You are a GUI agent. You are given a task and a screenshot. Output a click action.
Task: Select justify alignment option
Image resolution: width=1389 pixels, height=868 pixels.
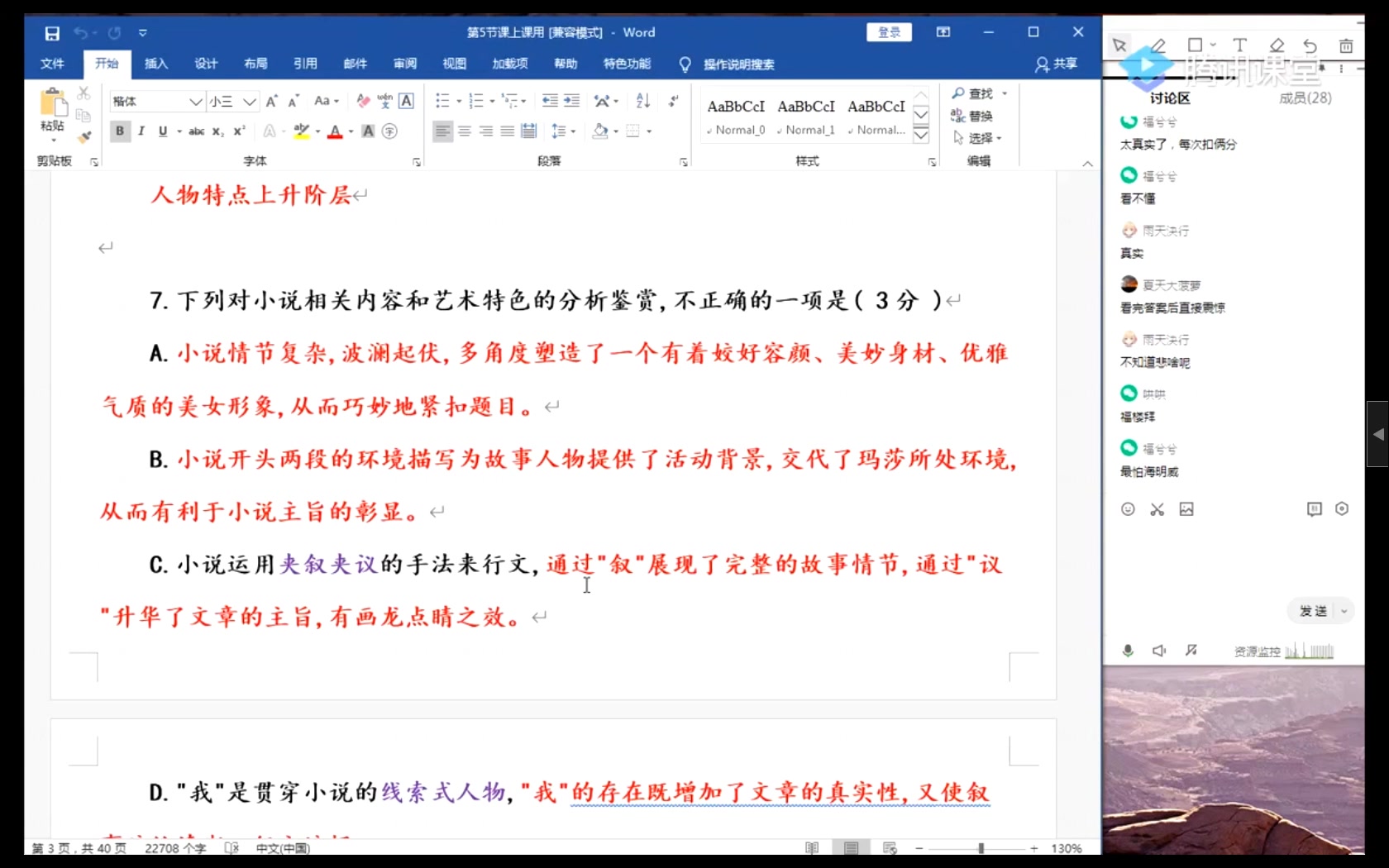pos(508,131)
